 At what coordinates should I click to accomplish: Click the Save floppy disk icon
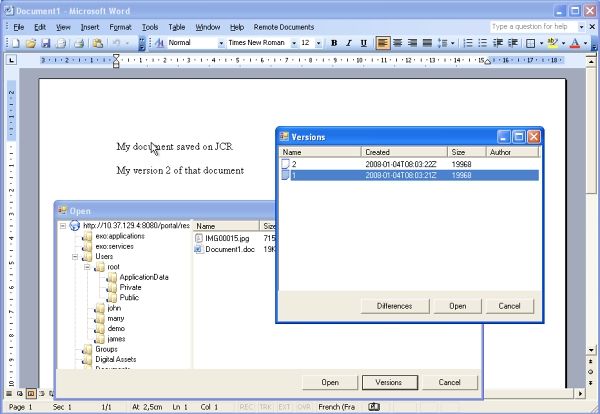(46, 43)
